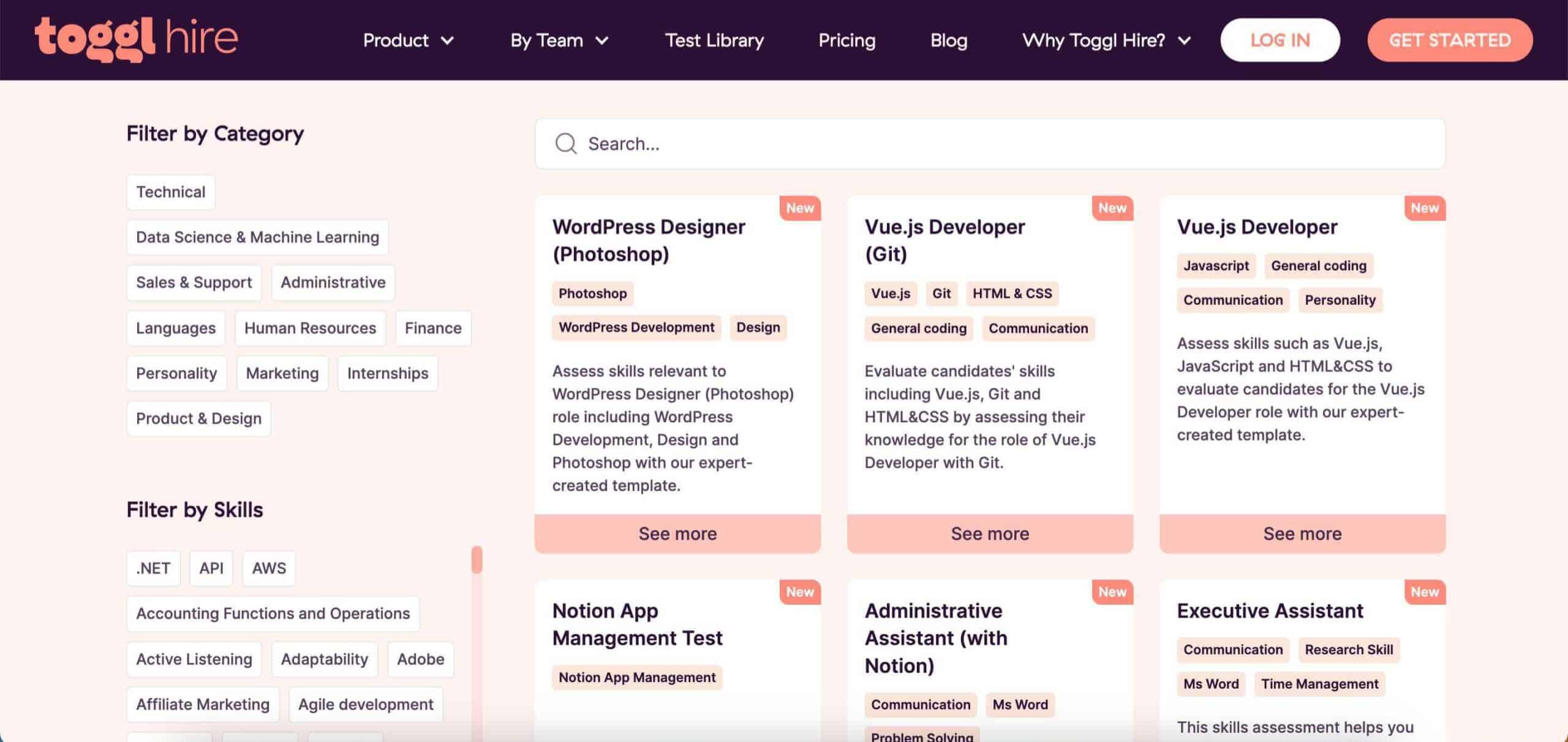
Task: Click the LOG IN button
Action: (x=1280, y=40)
